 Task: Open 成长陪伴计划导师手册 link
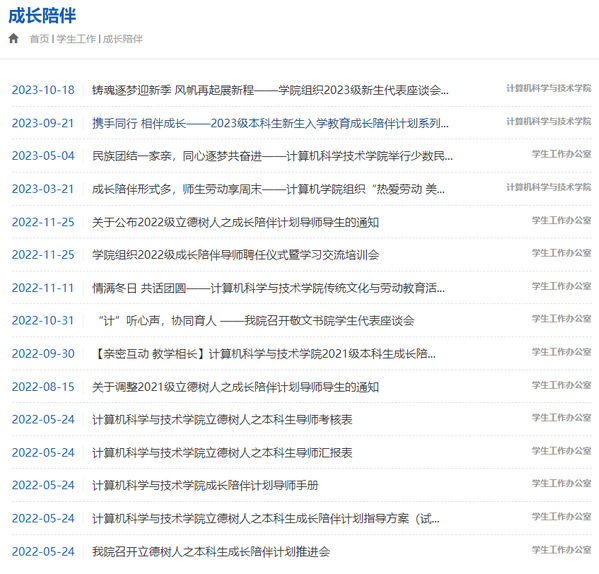pos(205,485)
